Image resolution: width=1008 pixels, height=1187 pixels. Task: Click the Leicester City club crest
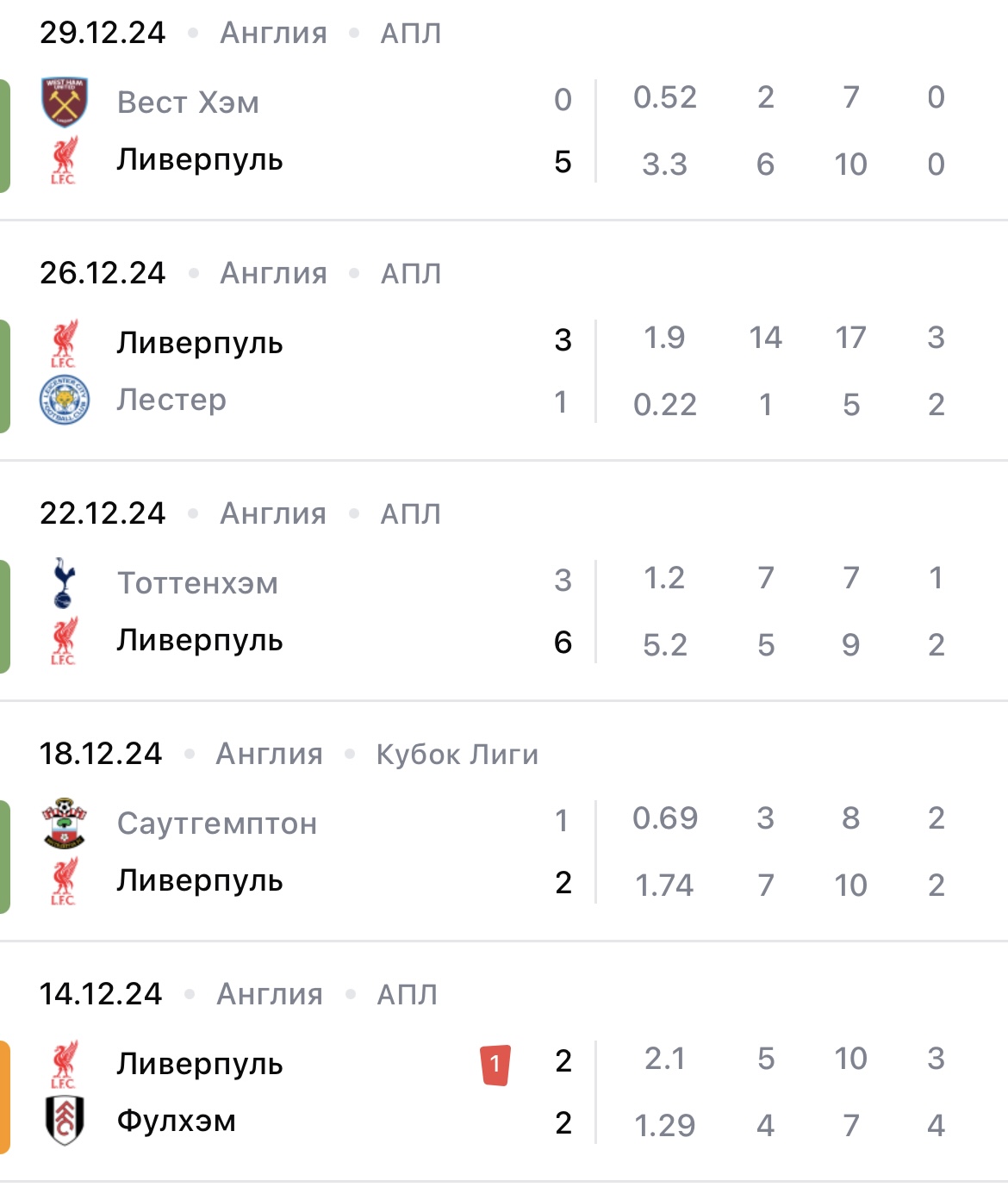point(65,401)
